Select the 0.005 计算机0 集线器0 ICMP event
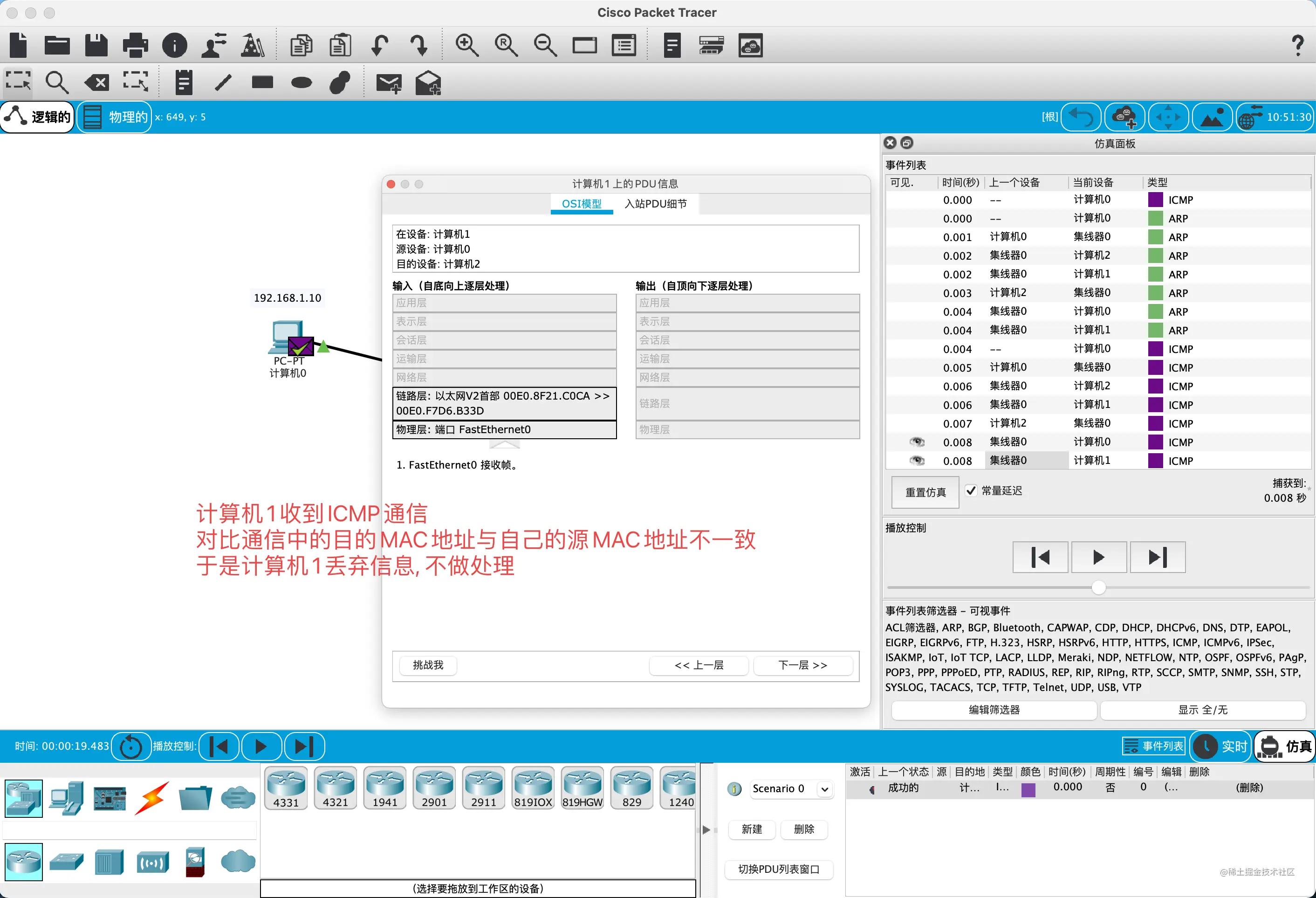The width and height of the screenshot is (1316, 898). pos(1097,367)
